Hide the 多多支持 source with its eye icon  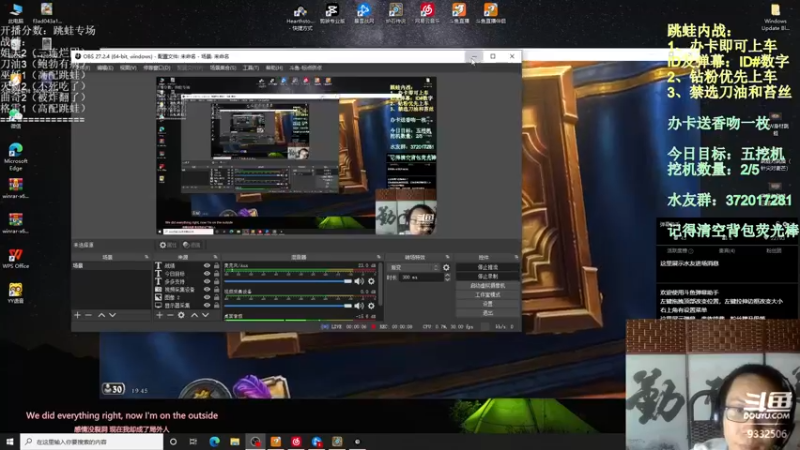pyautogui.click(x=207, y=282)
